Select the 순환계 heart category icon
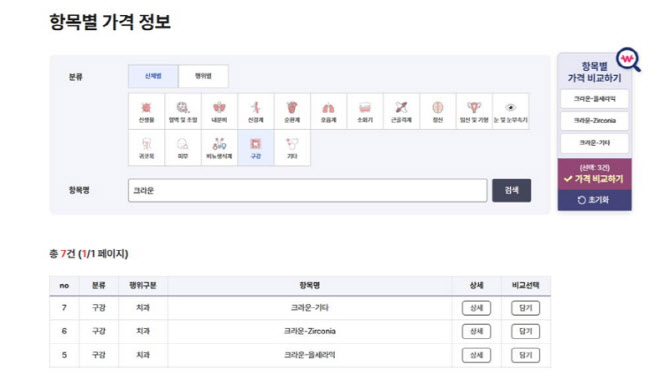The image size is (670, 379). point(292,112)
